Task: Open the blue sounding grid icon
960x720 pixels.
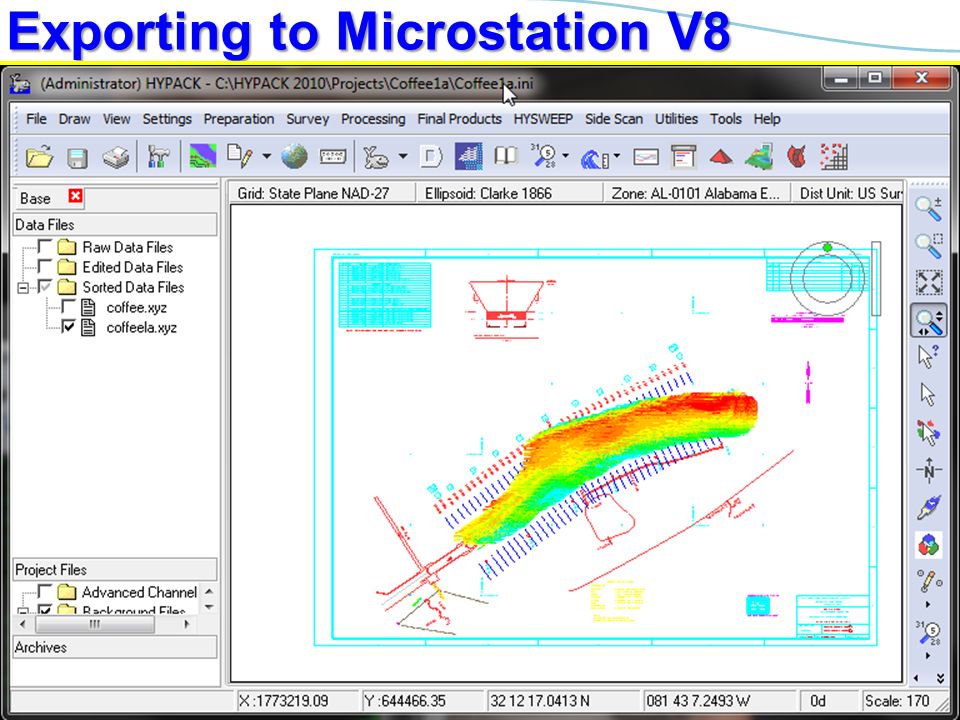Action: tap(468, 156)
